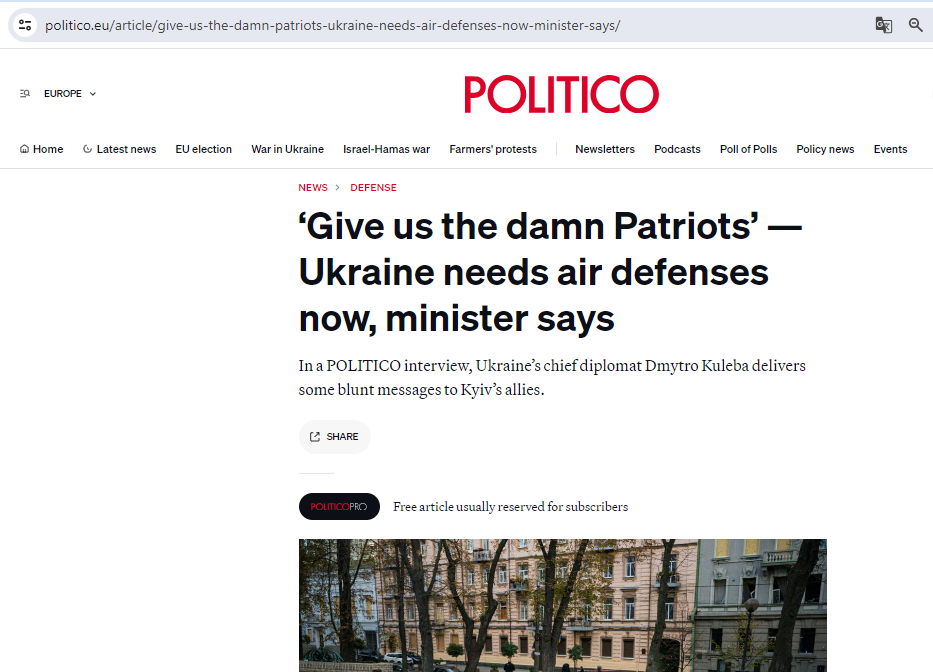Viewport: 933px width, 672px height.
Task: Expand the EUROPE edition dropdown
Action: tap(70, 93)
